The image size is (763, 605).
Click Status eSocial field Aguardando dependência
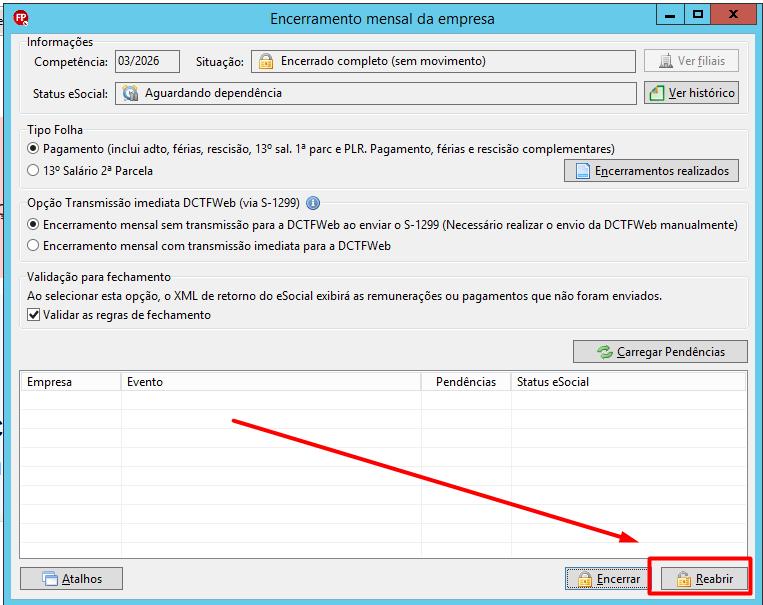(376, 93)
